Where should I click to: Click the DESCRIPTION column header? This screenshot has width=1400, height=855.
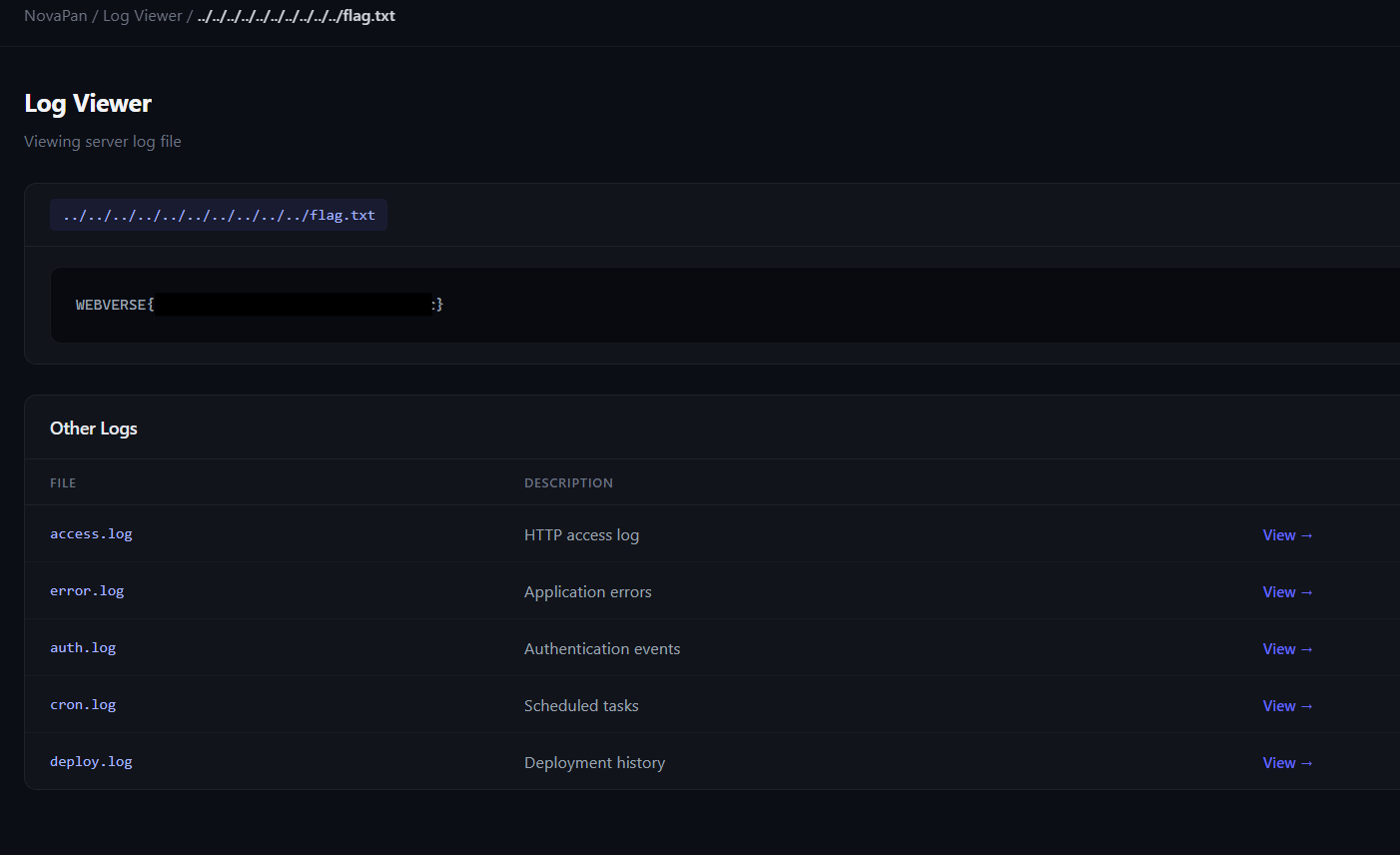click(568, 483)
